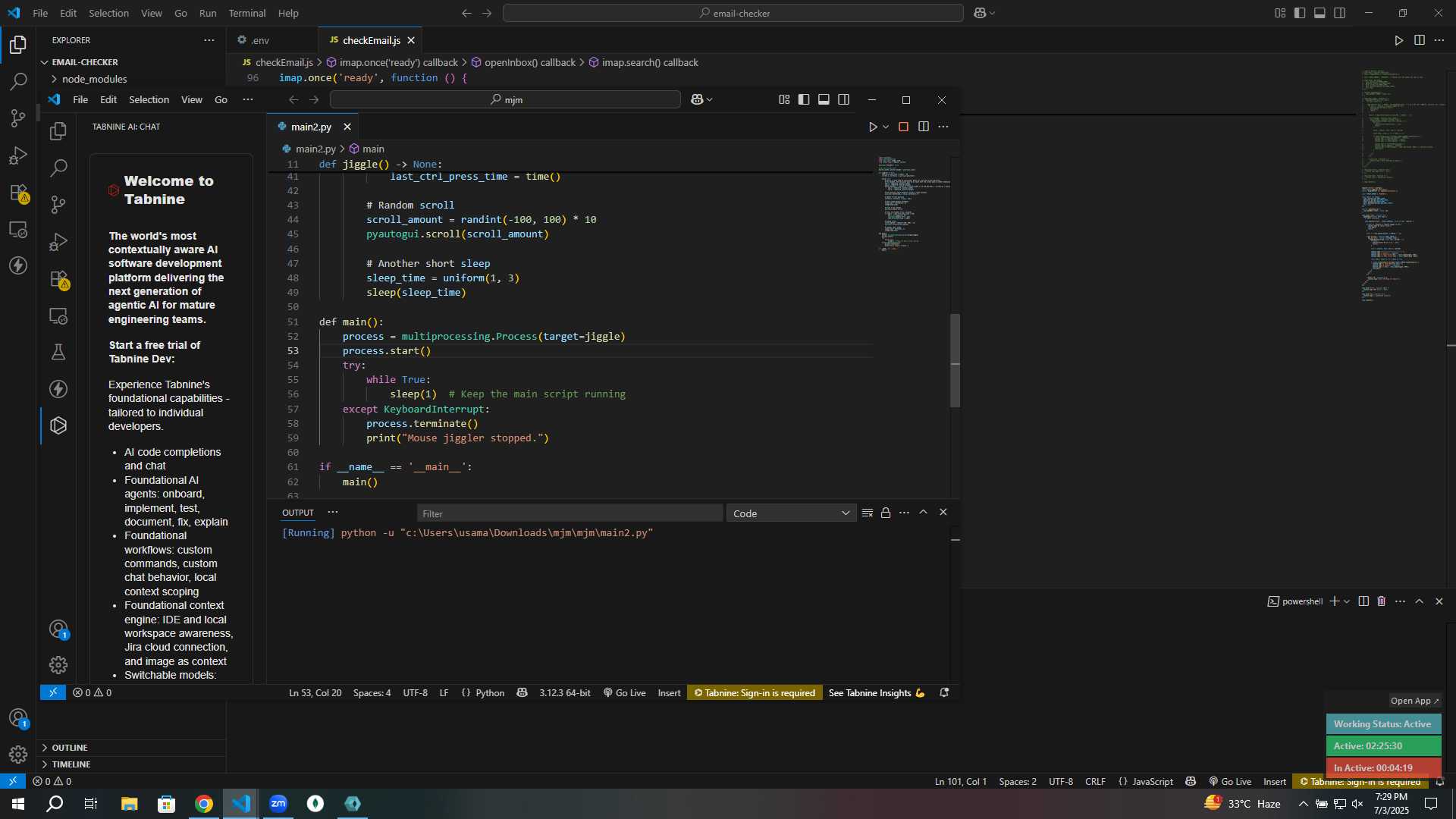The image size is (1456, 819).
Task: Select the OUTPUT panel tab
Action: [x=297, y=513]
